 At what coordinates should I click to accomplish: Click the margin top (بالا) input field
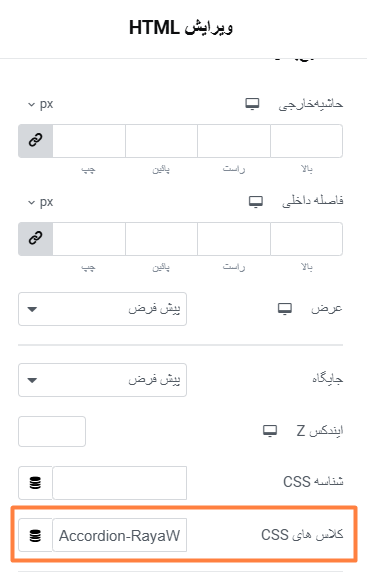pos(307,141)
